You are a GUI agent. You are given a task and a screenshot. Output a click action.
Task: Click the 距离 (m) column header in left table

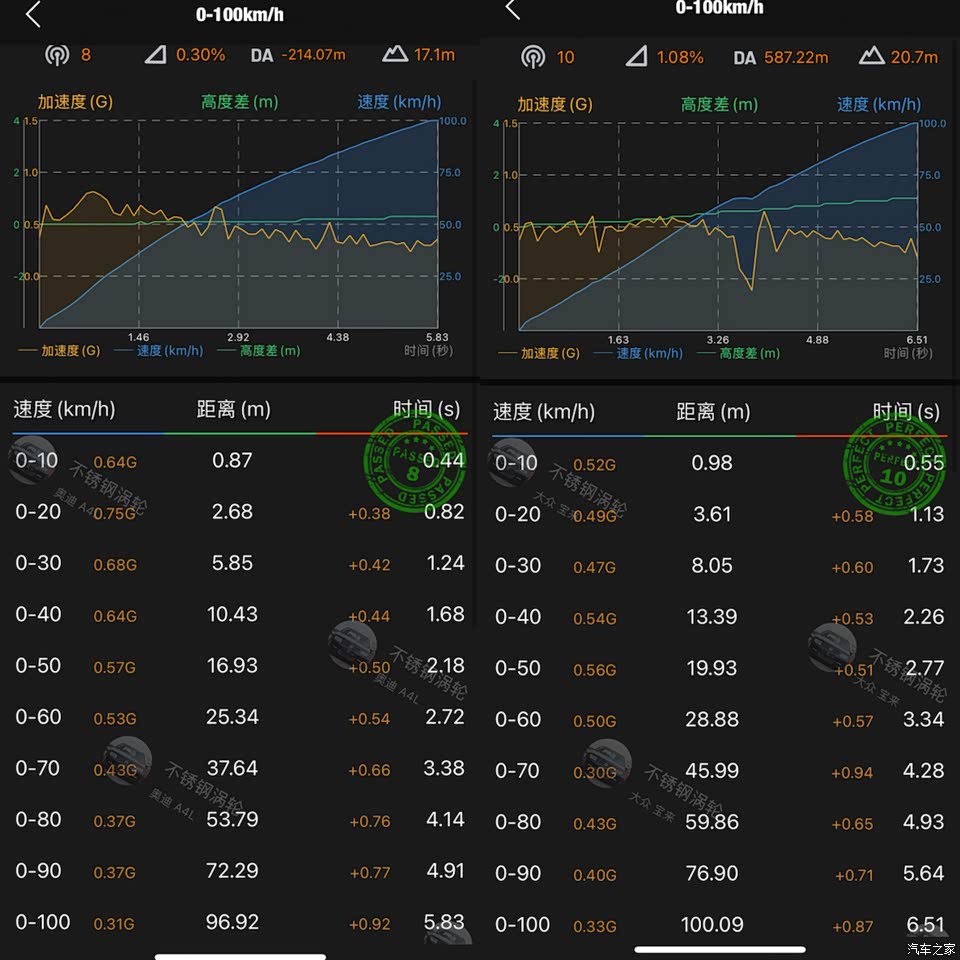233,409
